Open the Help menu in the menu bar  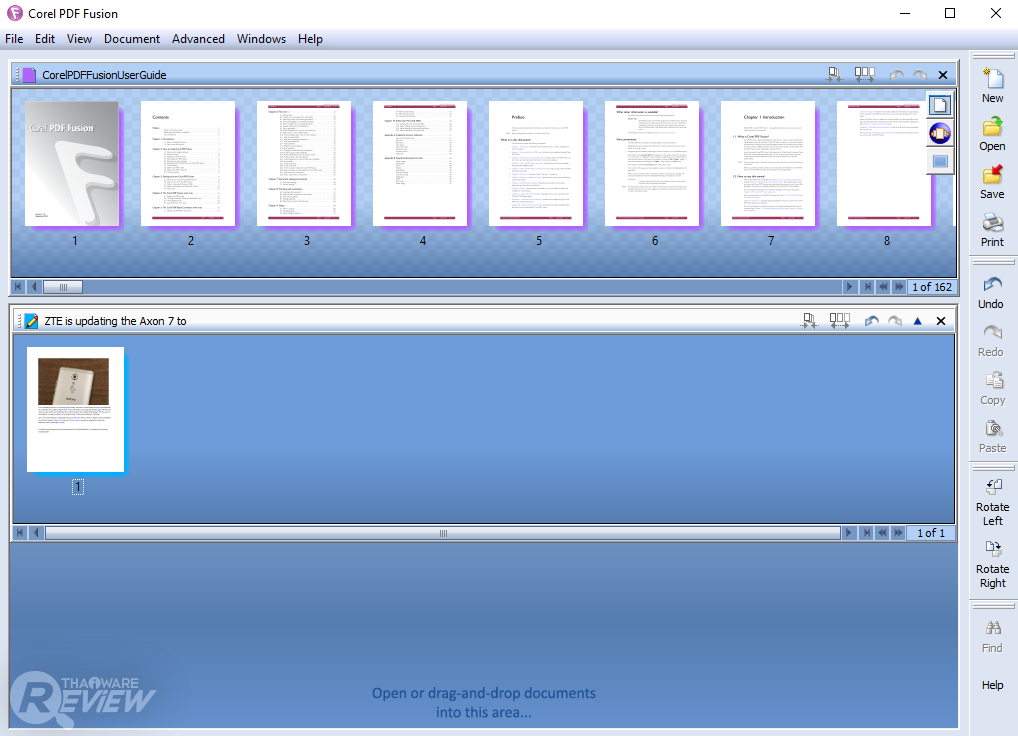[x=310, y=39]
